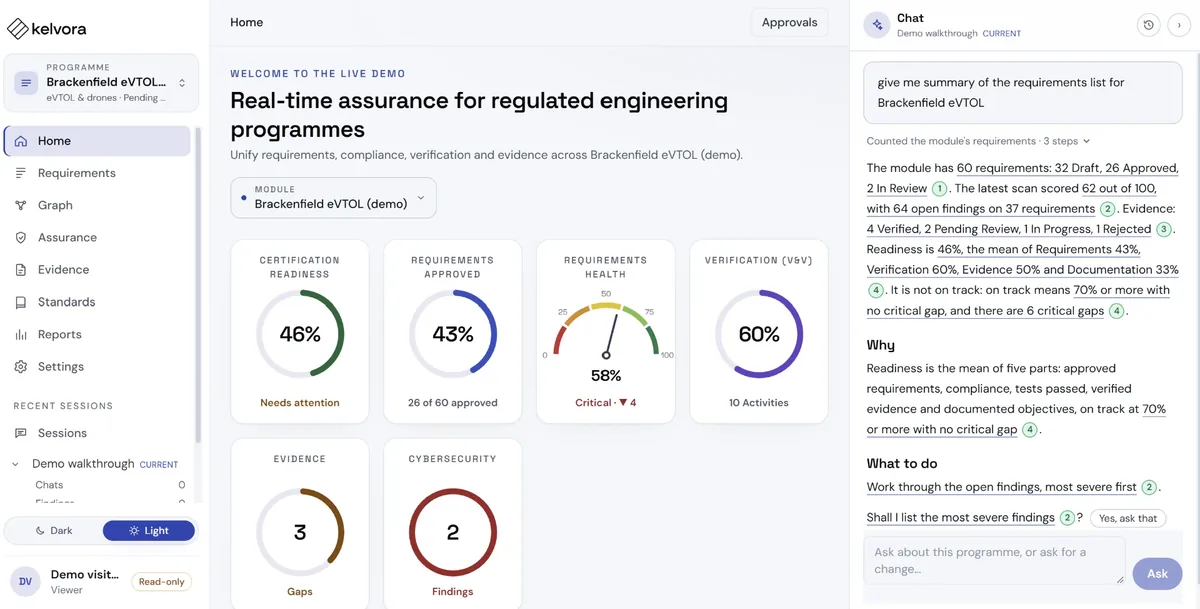Click the Reports bar chart icon
The image size is (1200, 609).
[21, 334]
